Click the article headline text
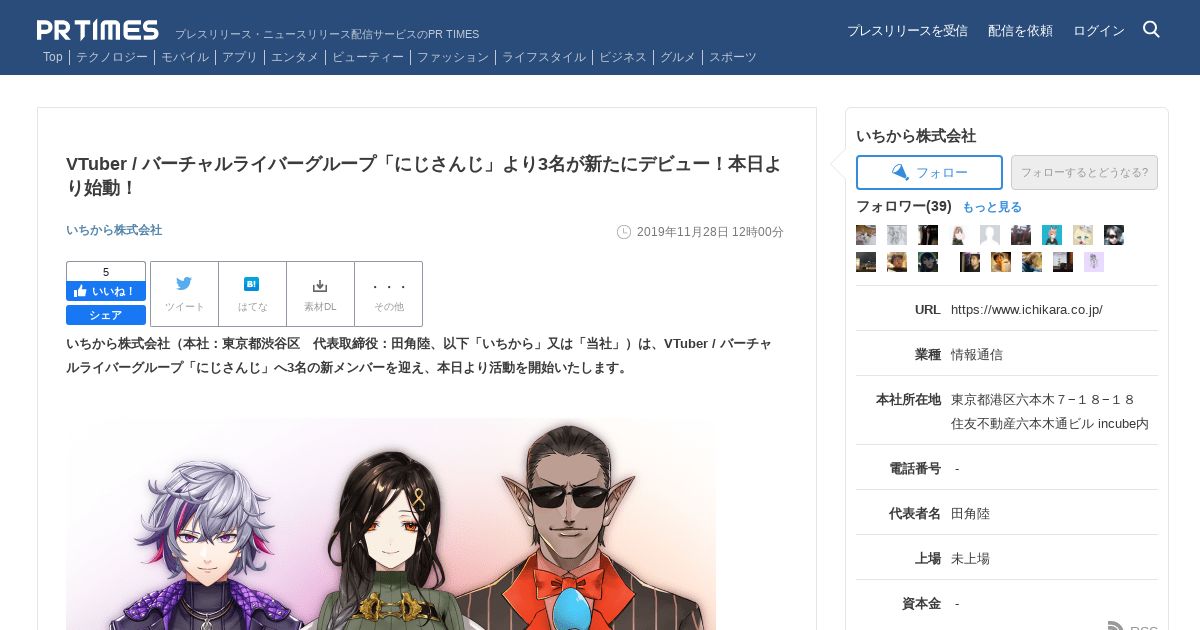This screenshot has width=1200, height=630. coord(424,176)
